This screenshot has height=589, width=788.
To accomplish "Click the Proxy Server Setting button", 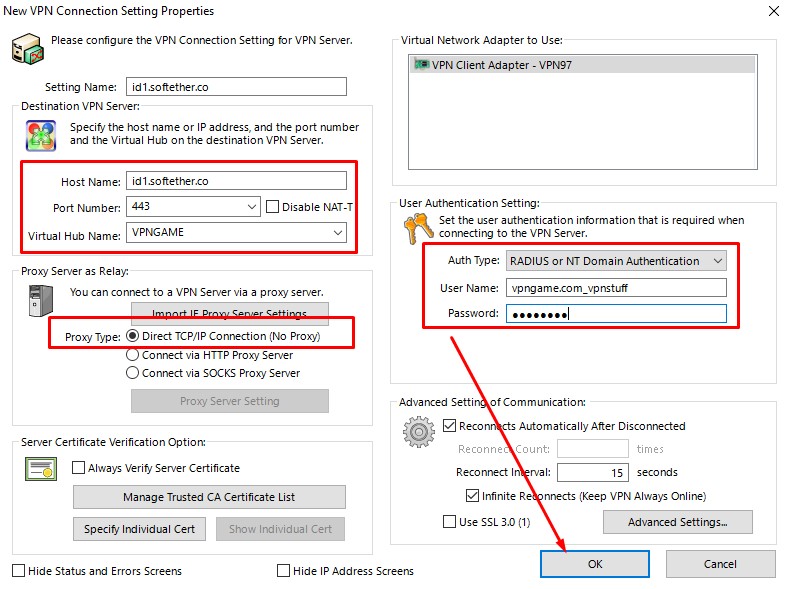I will point(230,401).
